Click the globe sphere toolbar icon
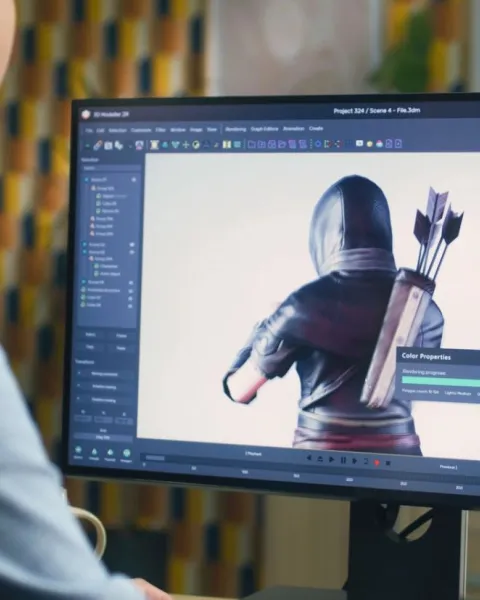480x600 pixels. 196,145
